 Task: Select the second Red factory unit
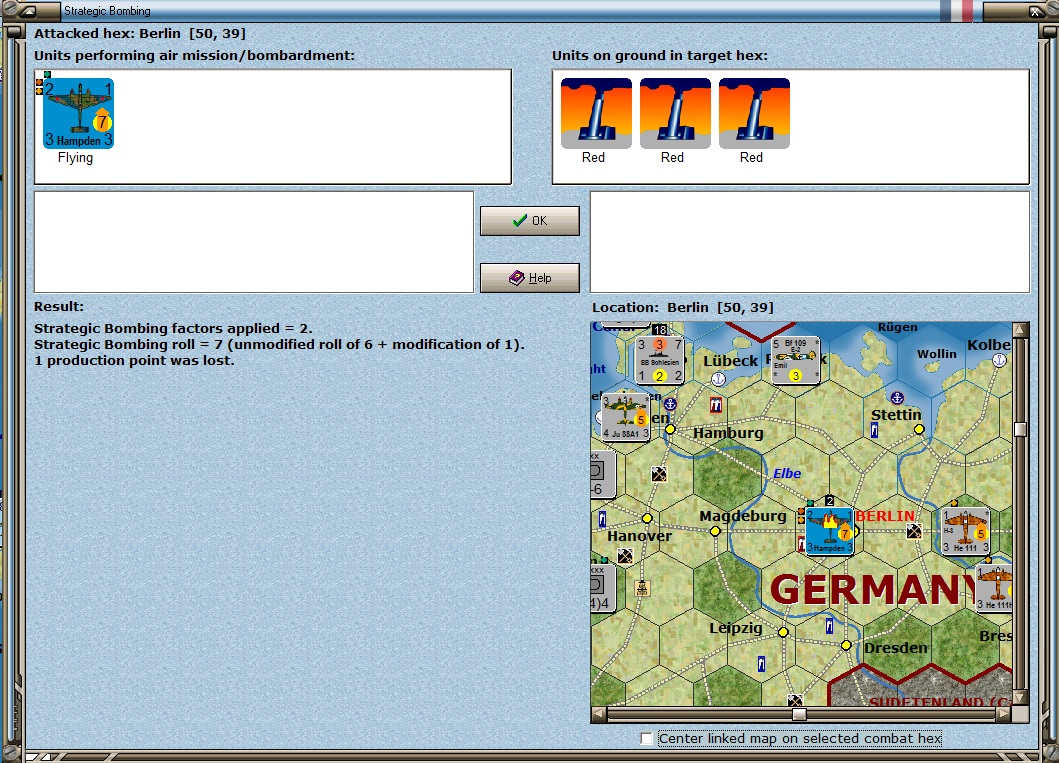point(675,113)
